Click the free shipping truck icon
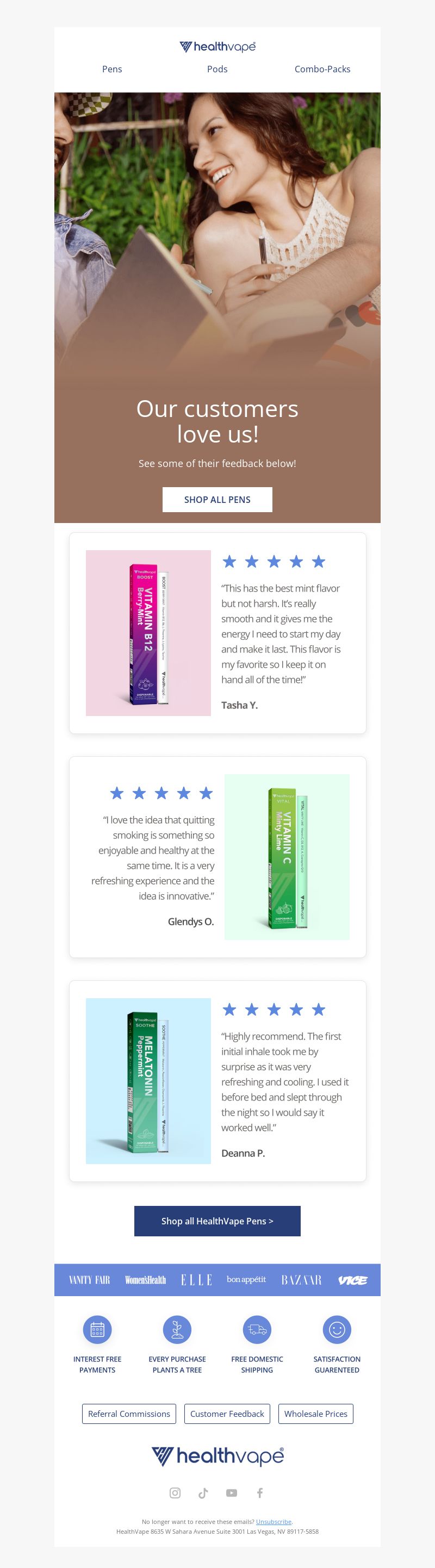Viewport: 435px width, 1568px height. (257, 1329)
